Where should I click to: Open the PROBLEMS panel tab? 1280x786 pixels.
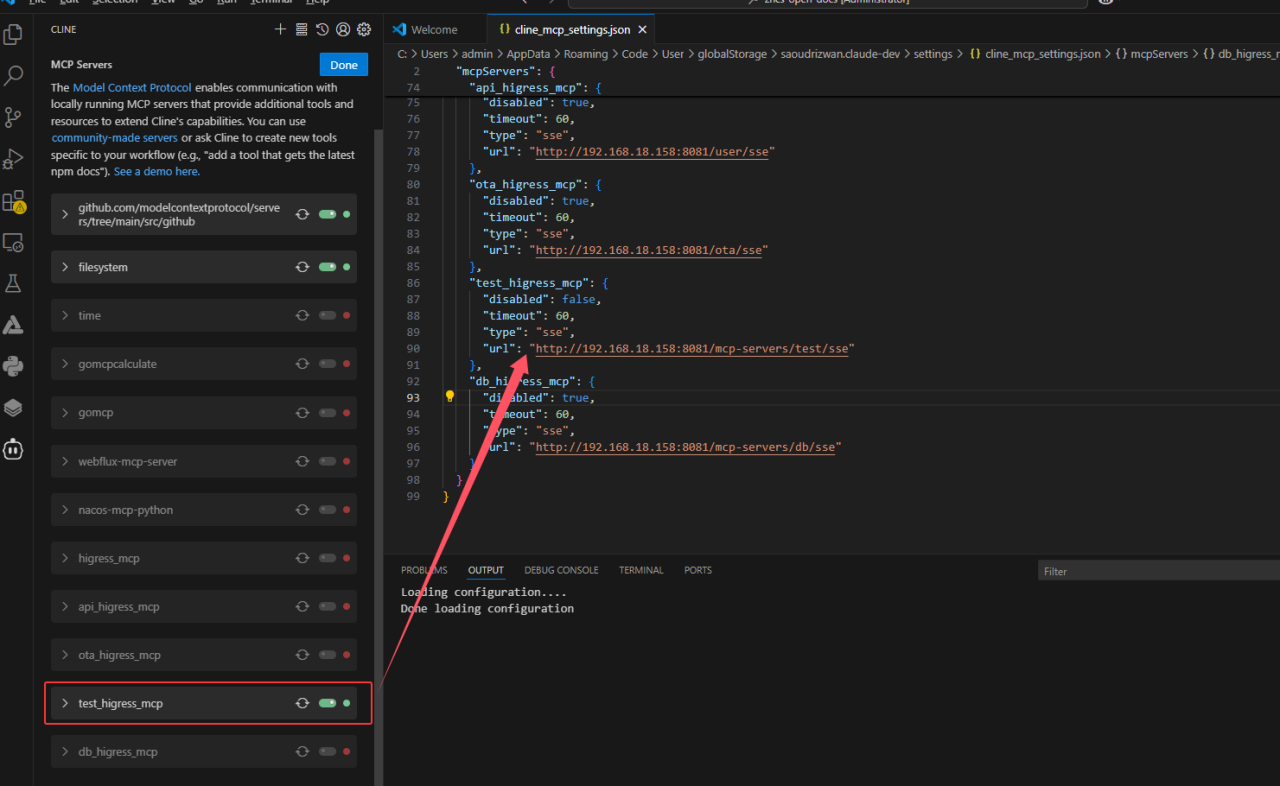(424, 570)
